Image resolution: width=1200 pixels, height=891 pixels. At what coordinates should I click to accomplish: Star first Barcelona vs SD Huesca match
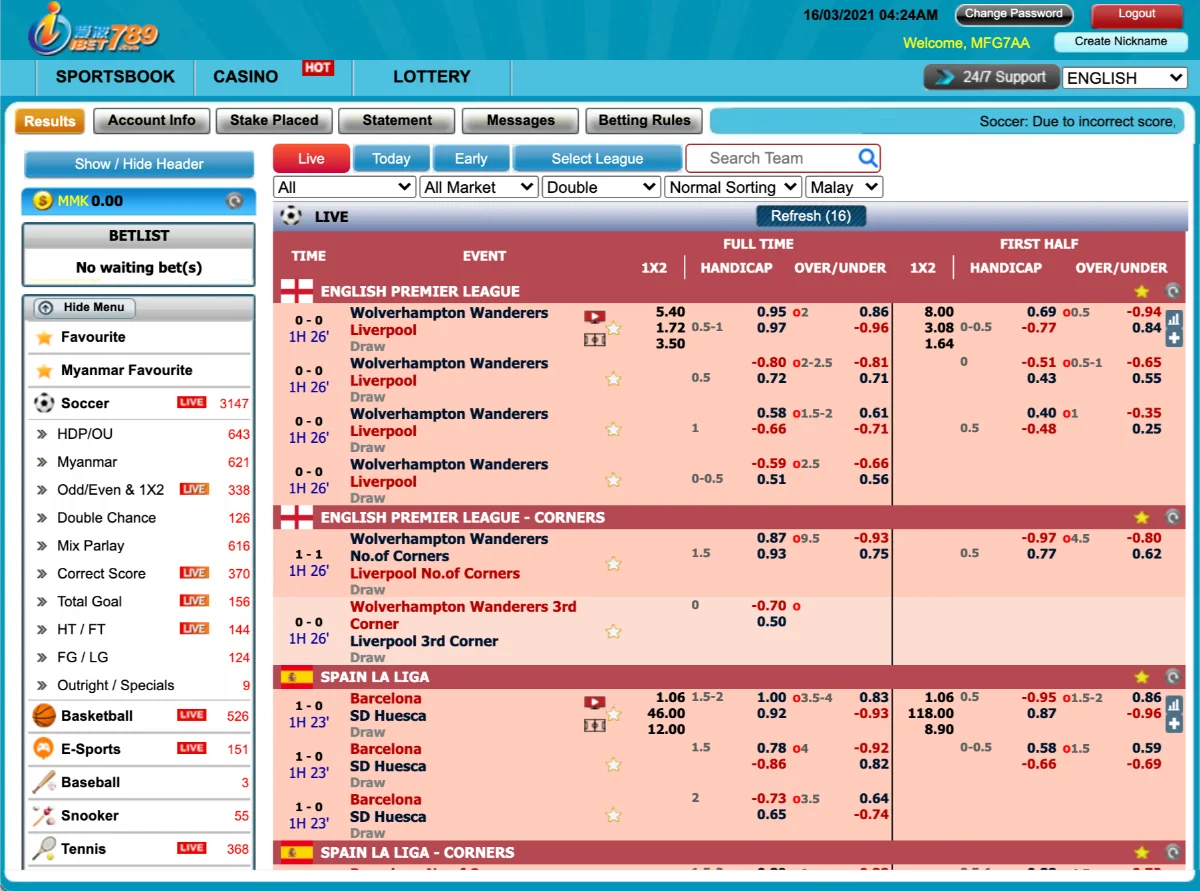coord(614,714)
